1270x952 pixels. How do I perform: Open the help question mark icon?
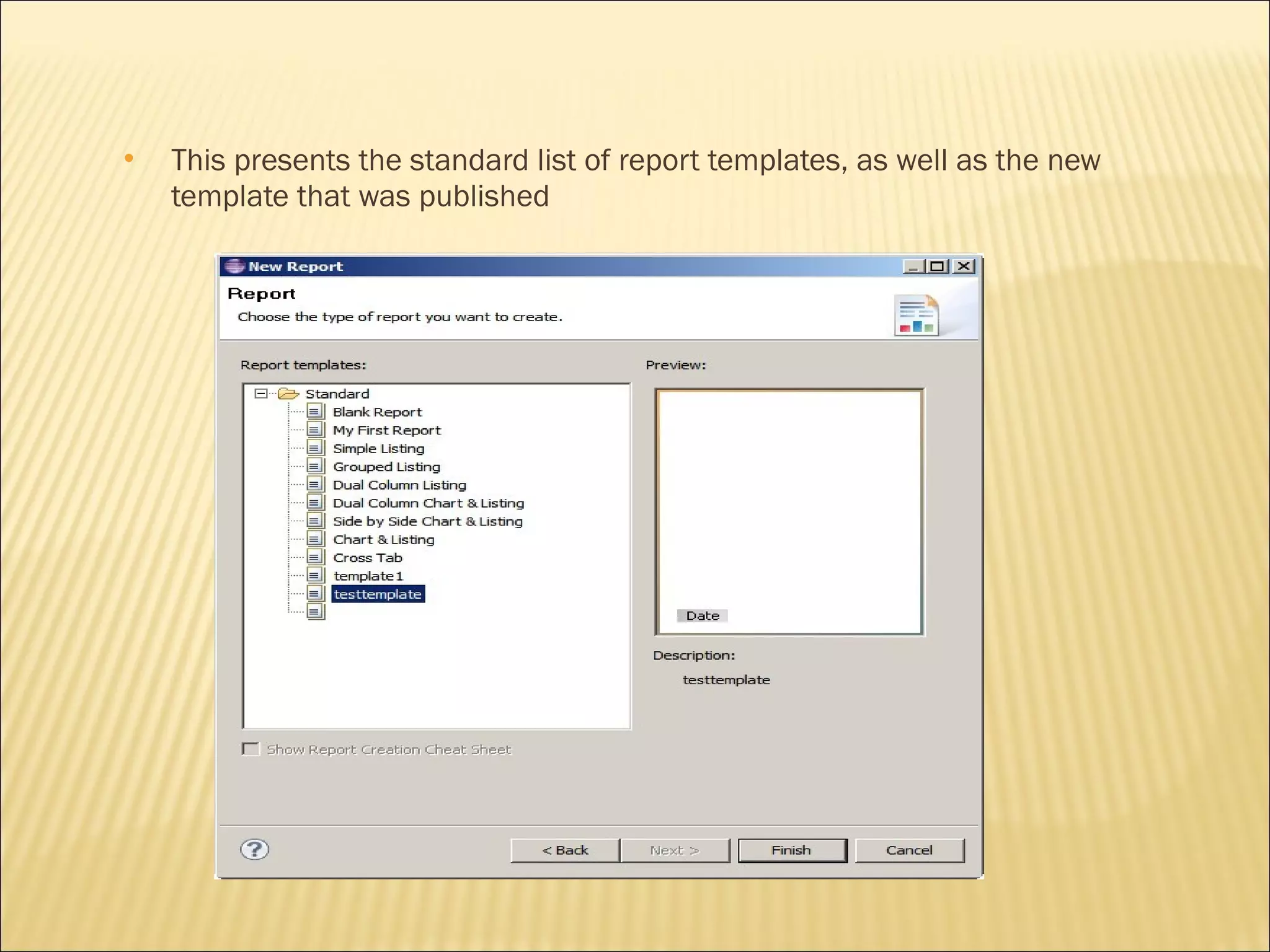click(254, 849)
